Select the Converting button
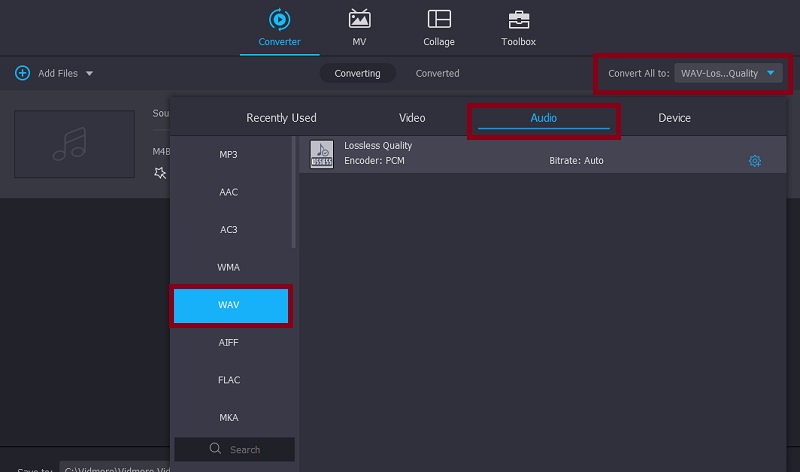 tap(357, 73)
